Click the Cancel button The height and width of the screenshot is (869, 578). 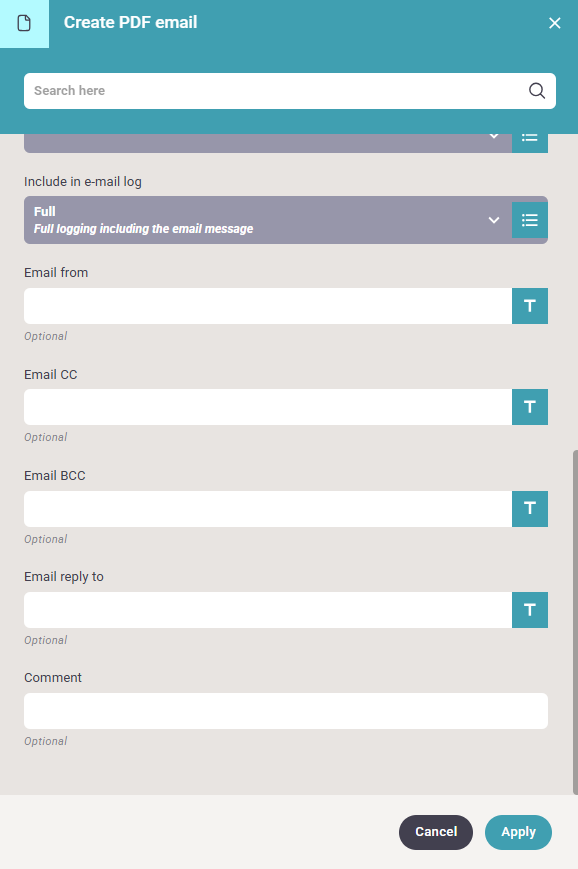436,832
